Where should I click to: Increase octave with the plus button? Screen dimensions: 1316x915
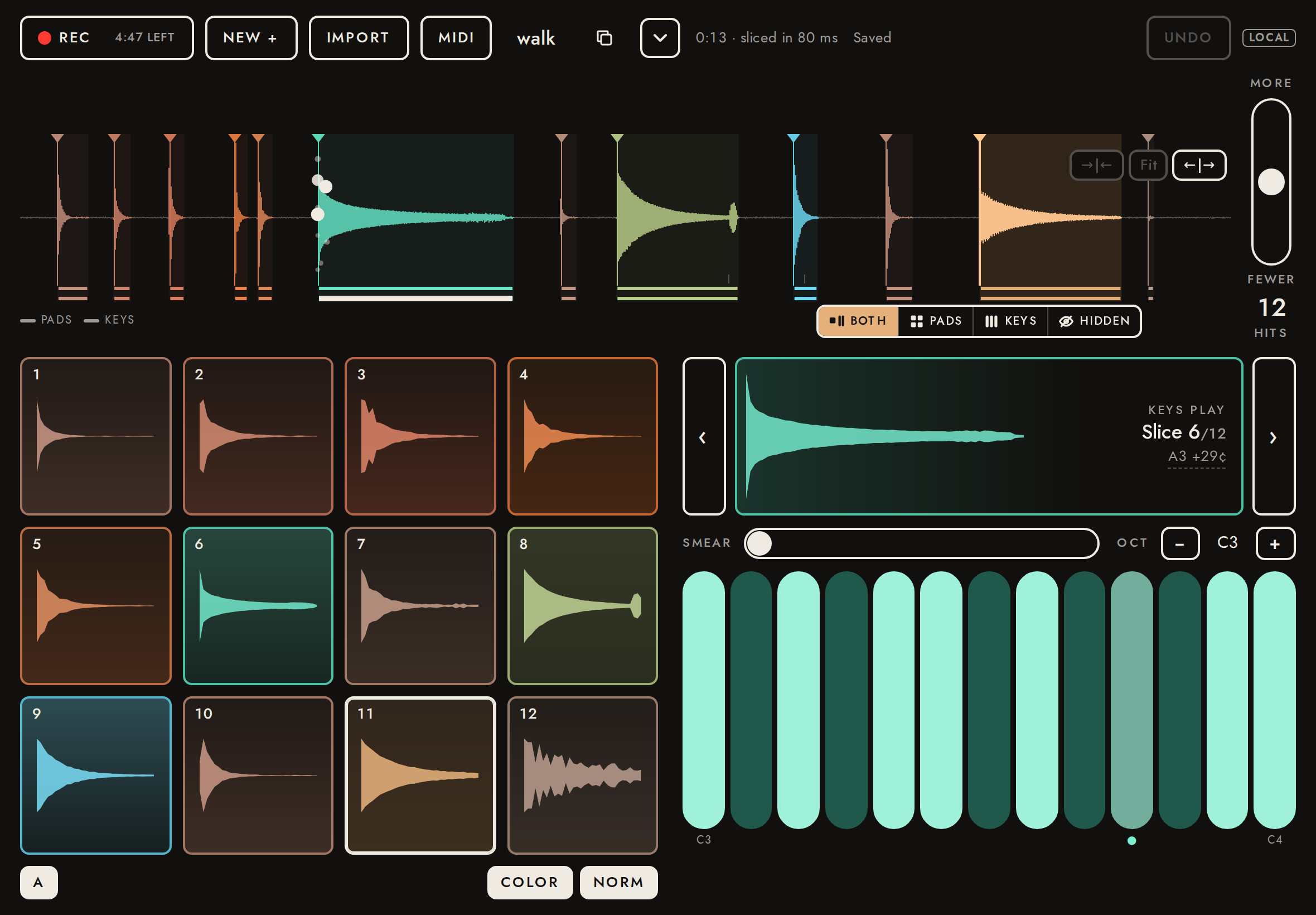pyautogui.click(x=1275, y=543)
